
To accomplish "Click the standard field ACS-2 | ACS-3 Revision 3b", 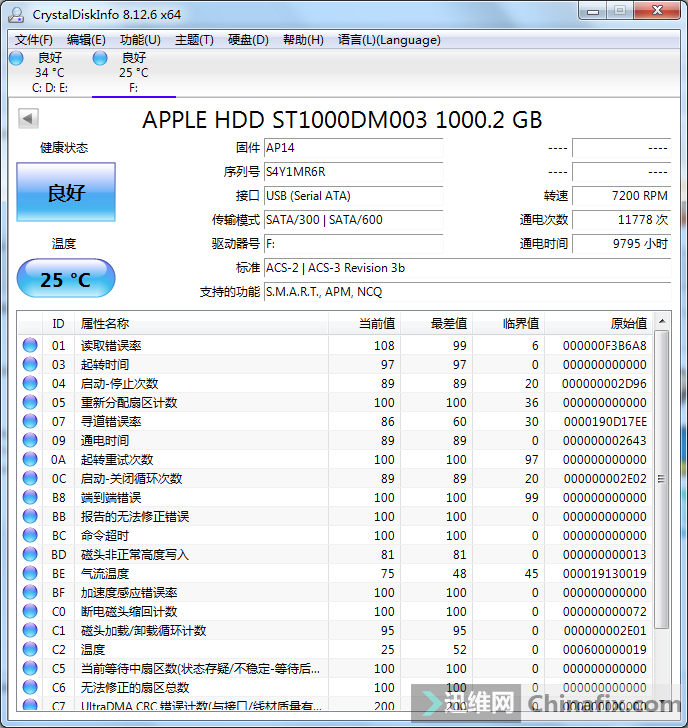I will 467,268.
